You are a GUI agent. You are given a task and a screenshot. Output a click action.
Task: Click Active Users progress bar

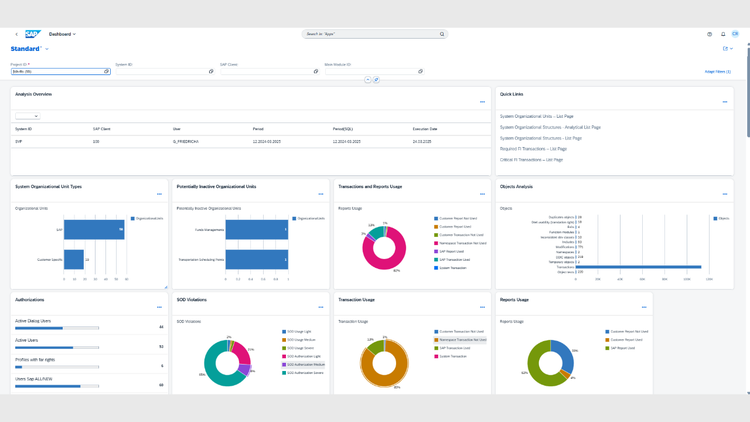pos(57,347)
